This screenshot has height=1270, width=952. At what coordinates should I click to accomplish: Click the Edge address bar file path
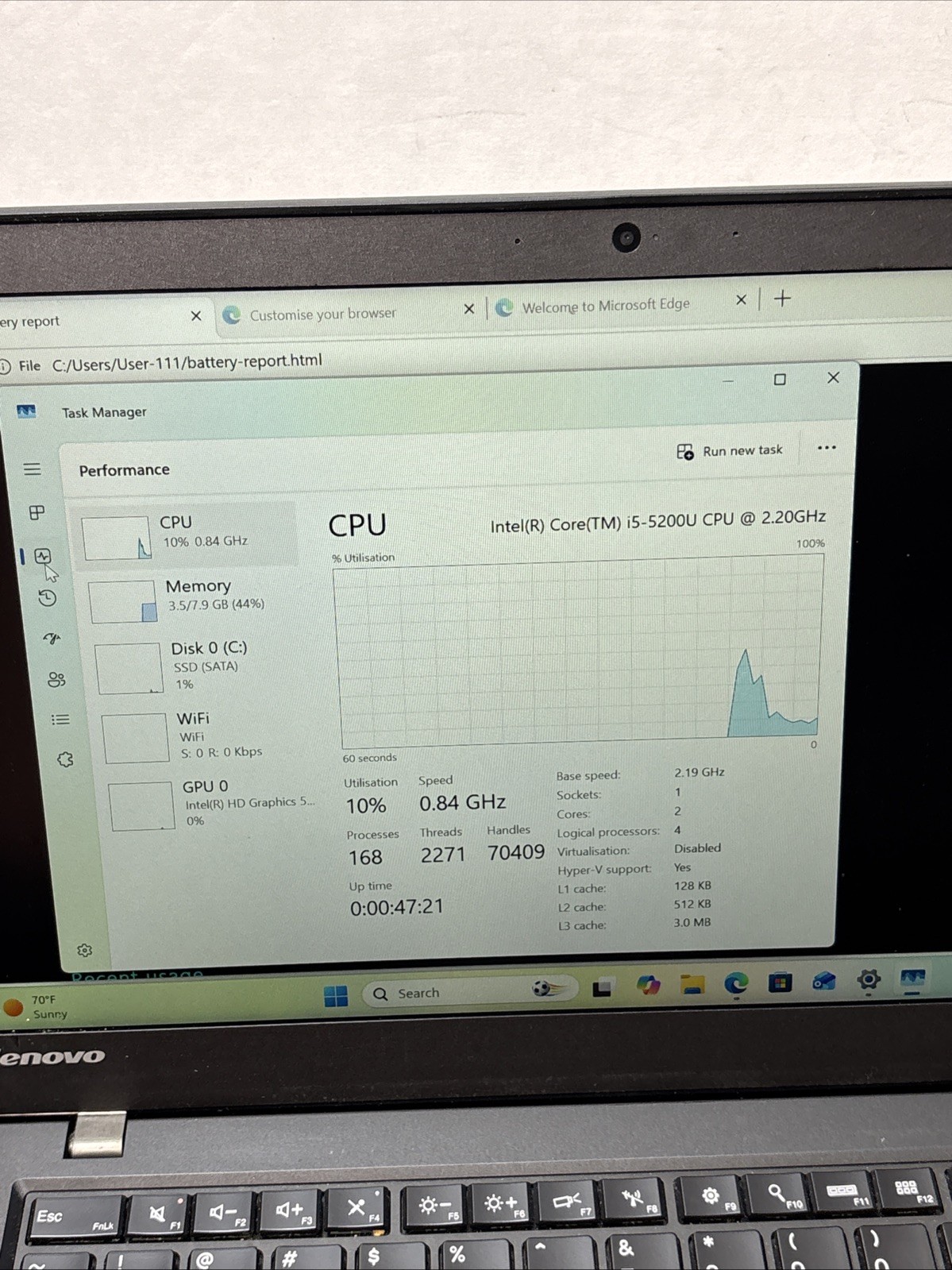(187, 361)
